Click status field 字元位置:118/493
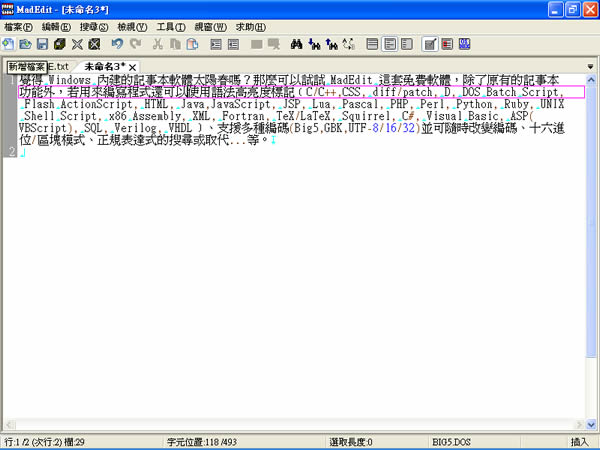The height and width of the screenshot is (450, 600). [202, 442]
